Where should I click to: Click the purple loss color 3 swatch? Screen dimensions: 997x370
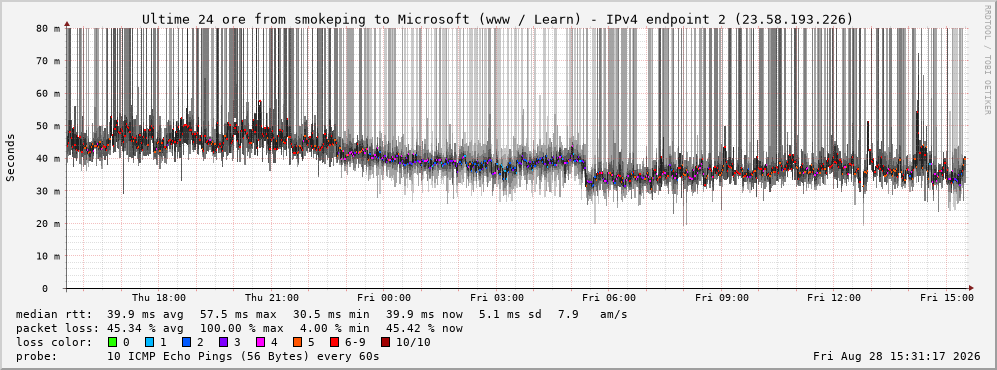(224, 342)
